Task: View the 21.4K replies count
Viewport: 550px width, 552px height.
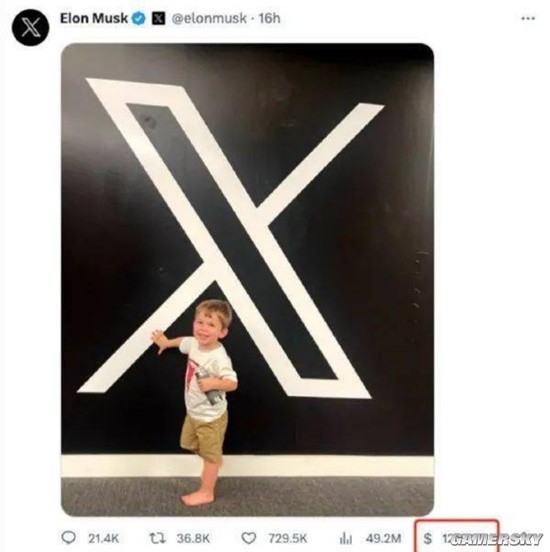Action: coord(104,538)
